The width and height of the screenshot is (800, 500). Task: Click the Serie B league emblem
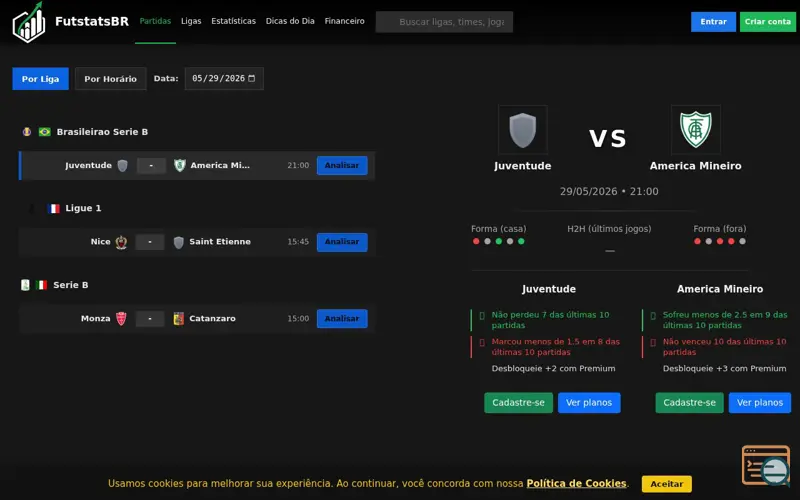pos(25,285)
